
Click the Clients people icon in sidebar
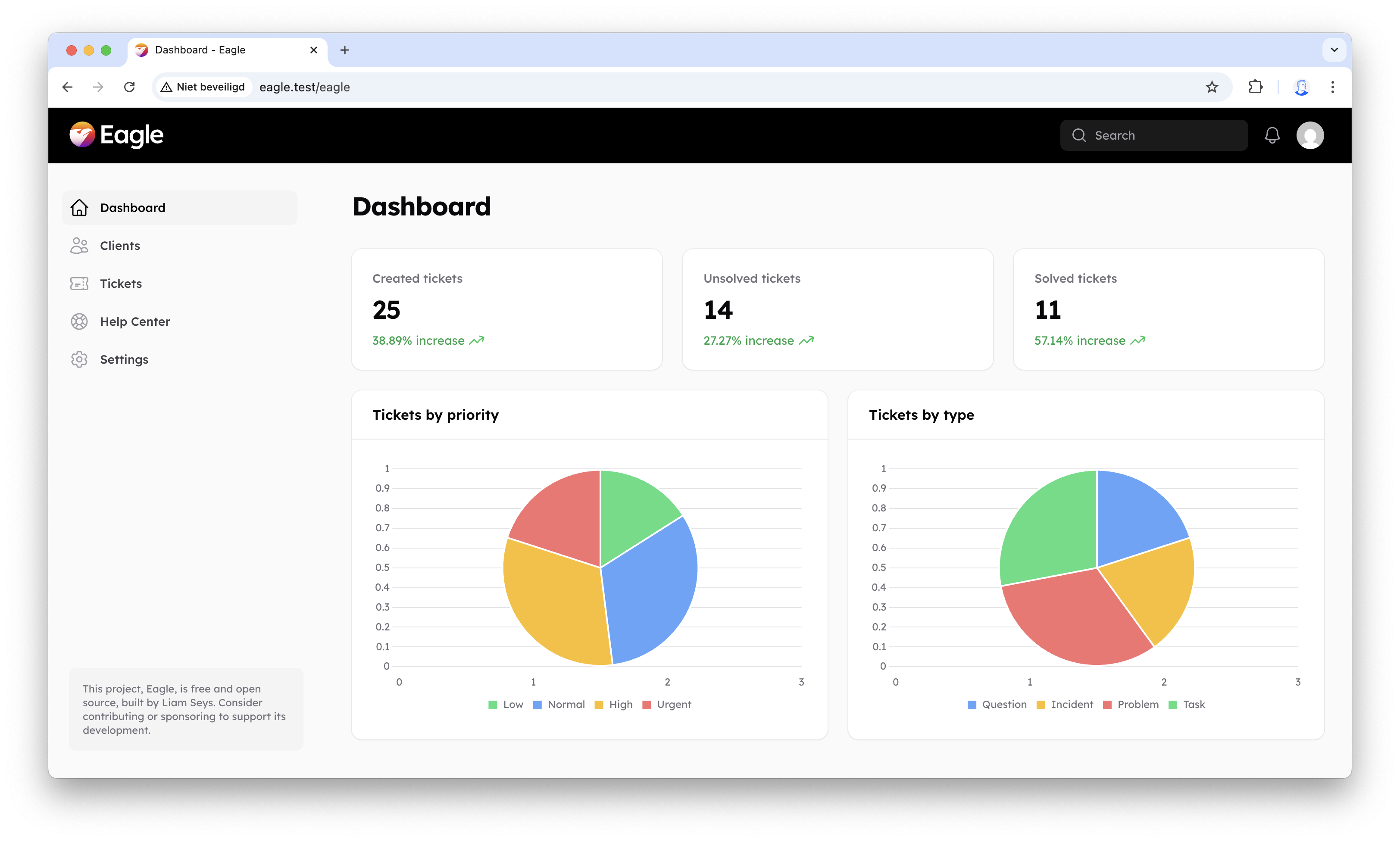click(79, 246)
